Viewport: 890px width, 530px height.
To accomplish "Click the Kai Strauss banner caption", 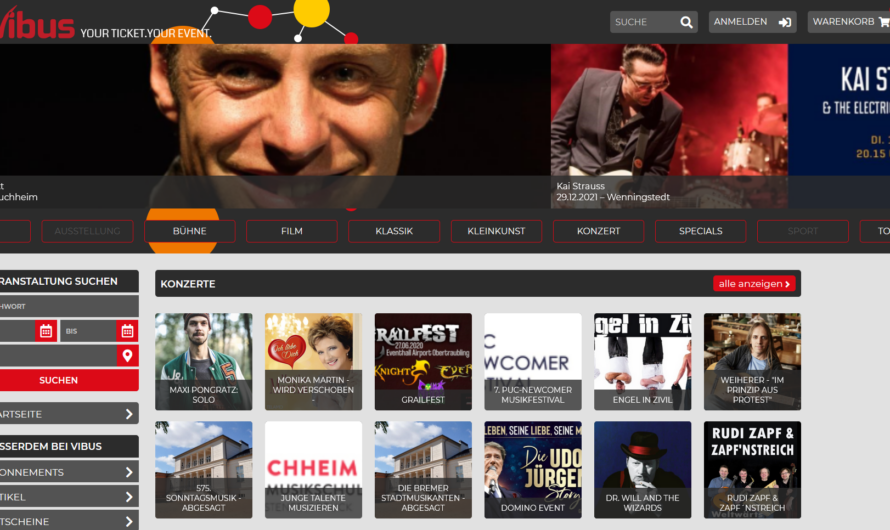I will click(613, 191).
